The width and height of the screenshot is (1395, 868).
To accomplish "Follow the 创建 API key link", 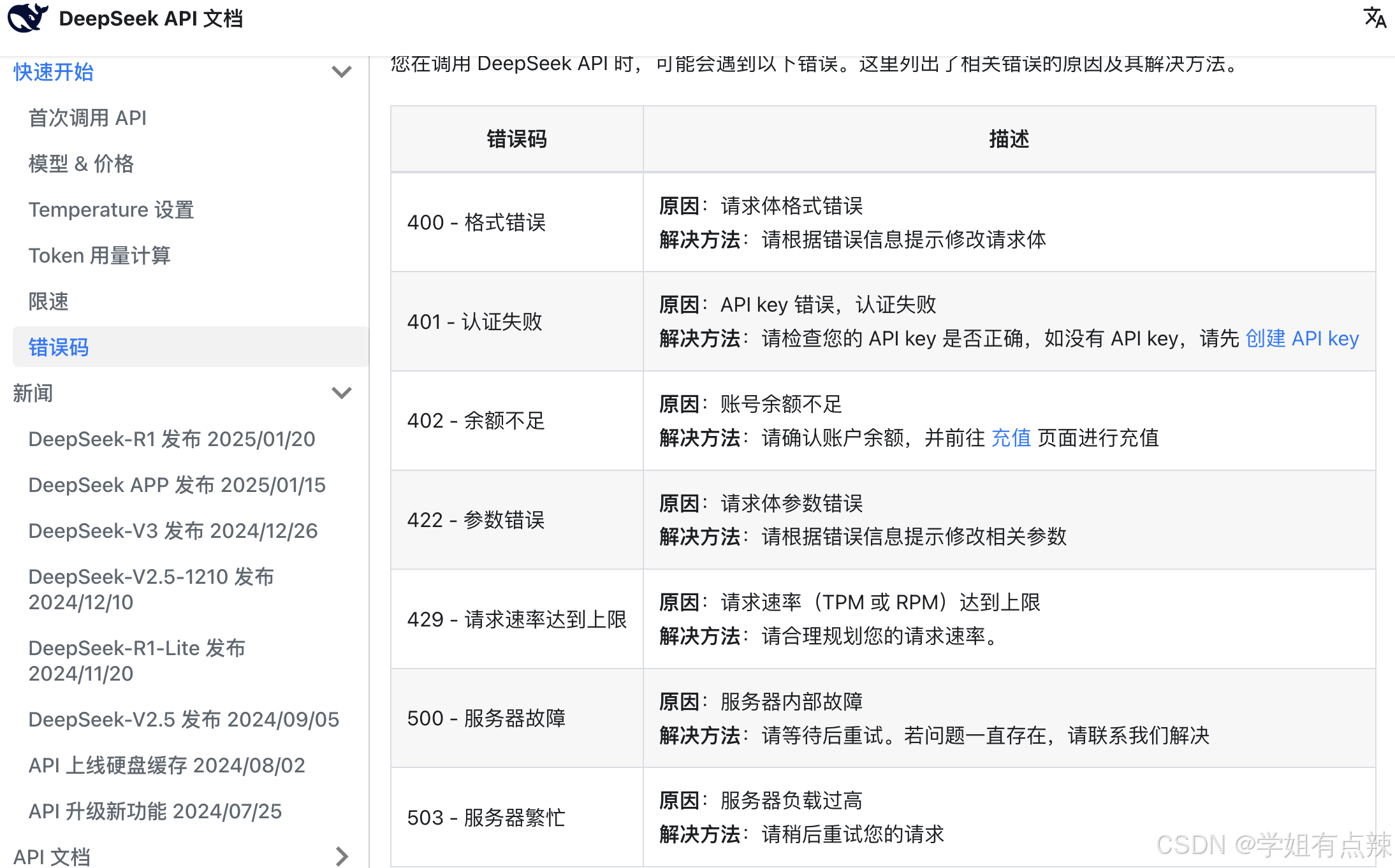I will 1302,338.
